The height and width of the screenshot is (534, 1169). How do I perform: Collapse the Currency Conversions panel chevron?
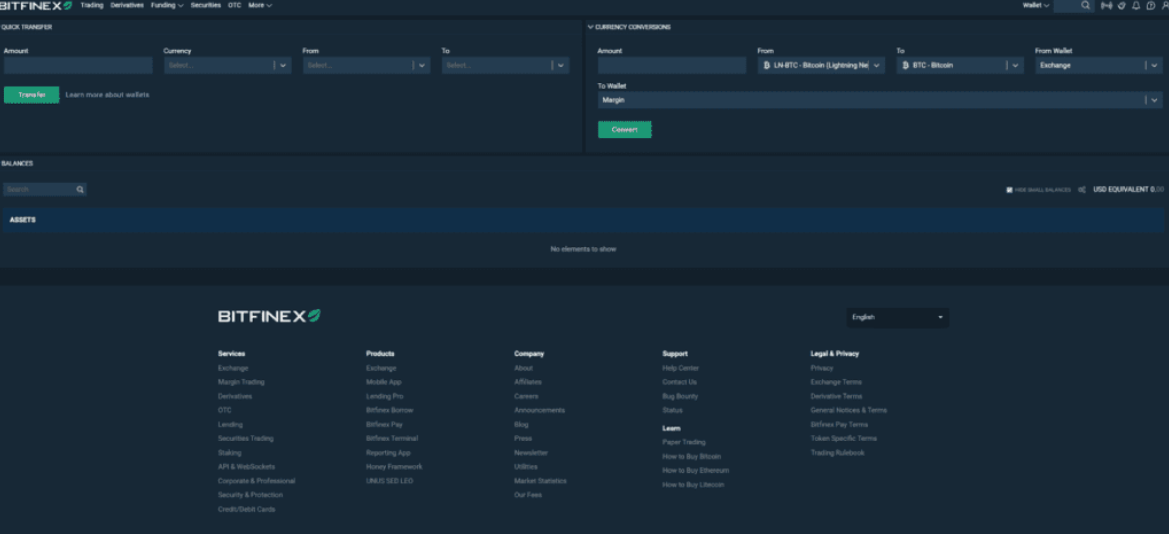pyautogui.click(x=590, y=27)
